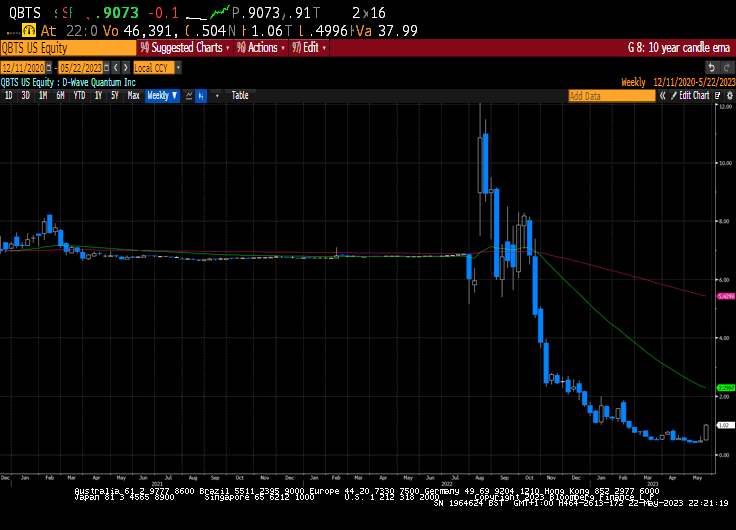Select the candlestick chart type icon

click(201, 96)
